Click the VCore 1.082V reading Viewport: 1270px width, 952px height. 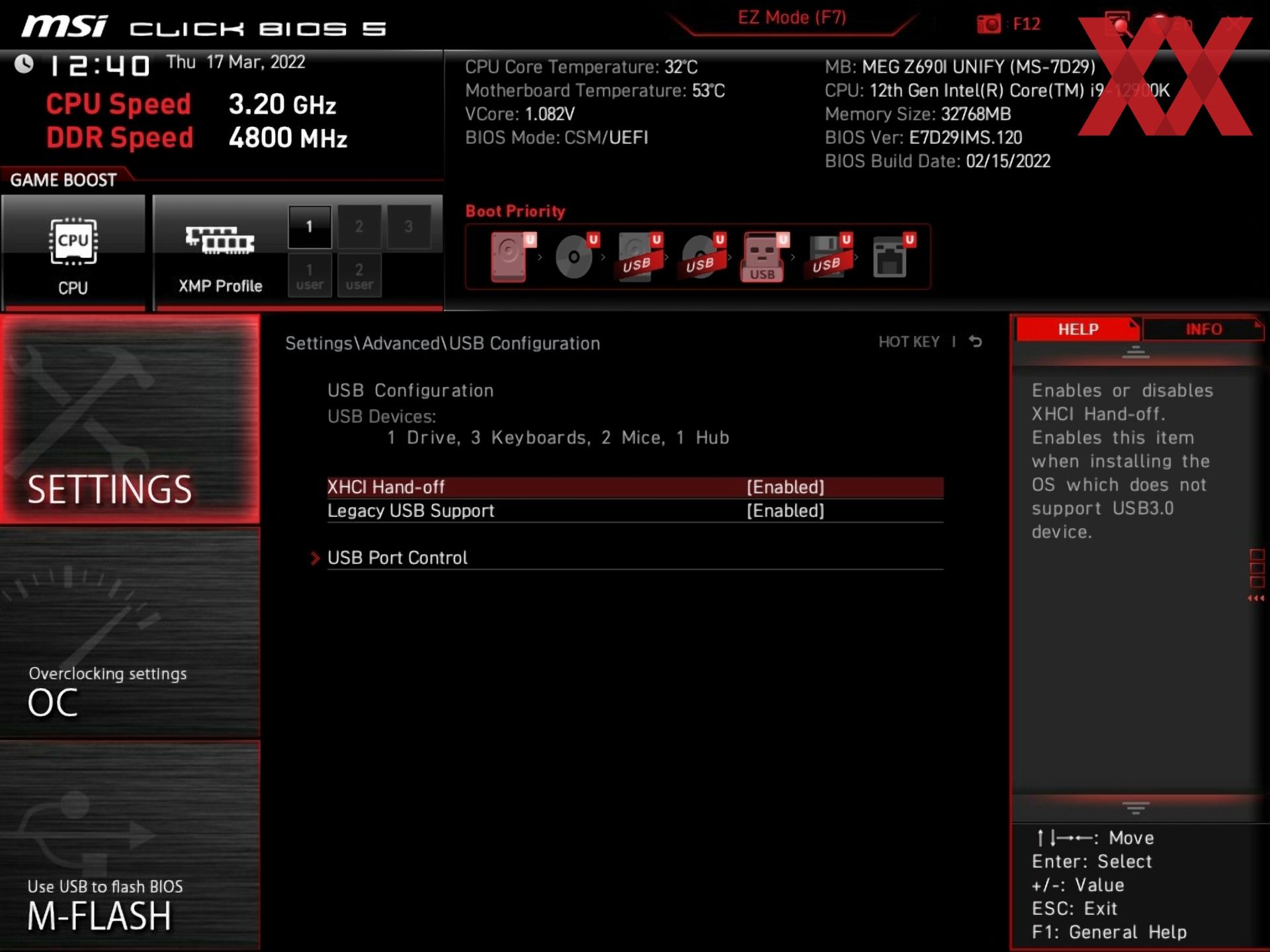pos(520,114)
